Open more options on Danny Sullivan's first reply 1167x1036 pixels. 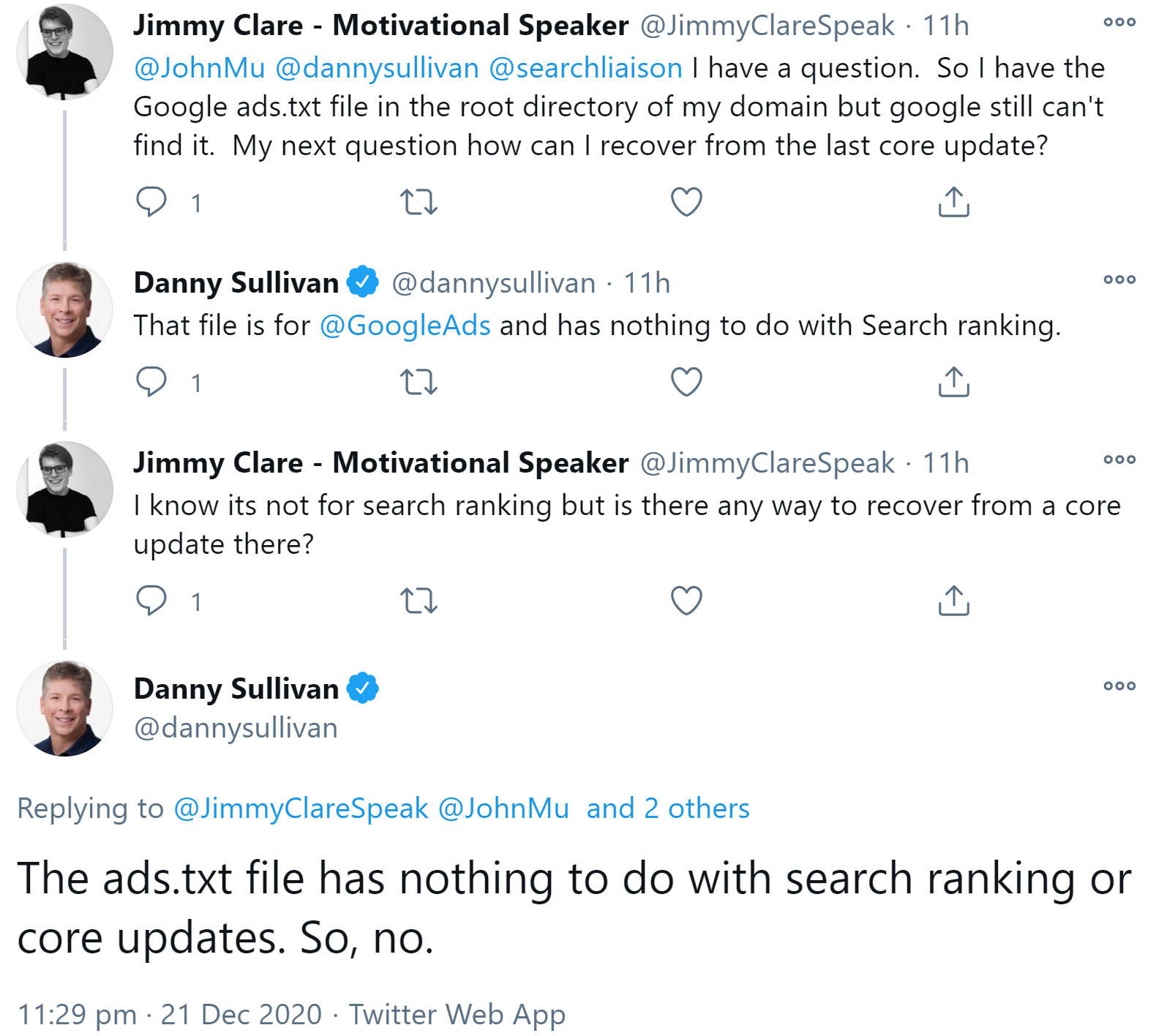1119,278
